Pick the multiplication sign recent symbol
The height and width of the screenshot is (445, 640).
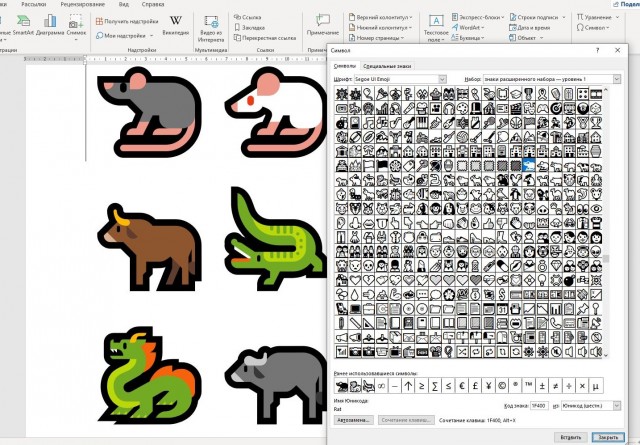tap(583, 385)
